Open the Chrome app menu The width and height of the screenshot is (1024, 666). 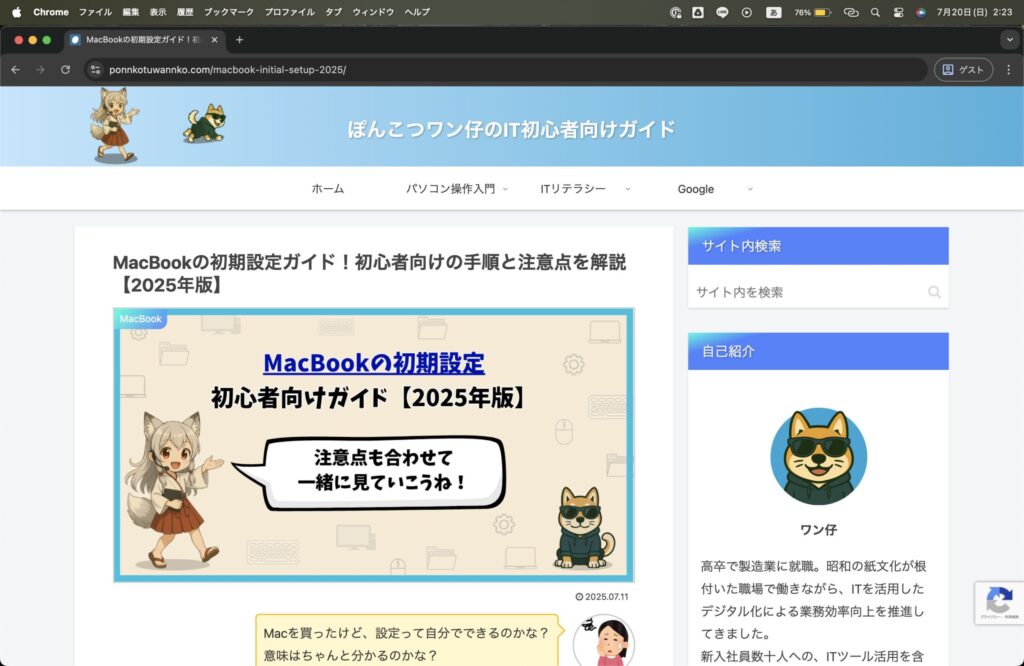tap(51, 12)
